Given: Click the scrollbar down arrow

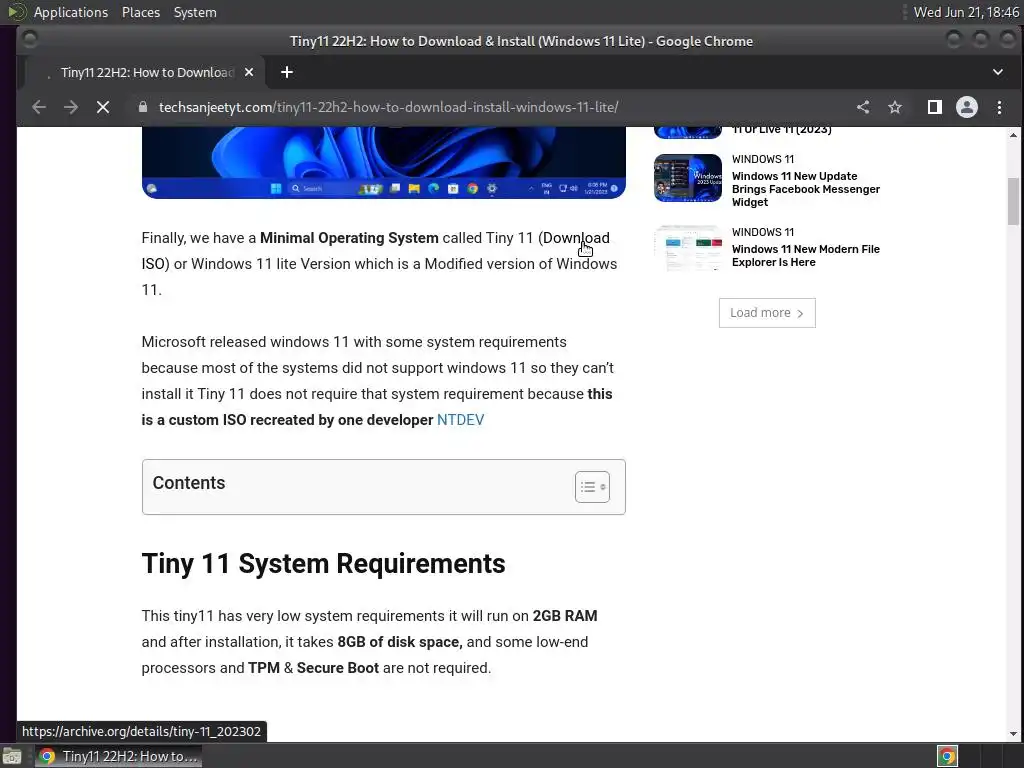Looking at the screenshot, I should pos(1013,734).
